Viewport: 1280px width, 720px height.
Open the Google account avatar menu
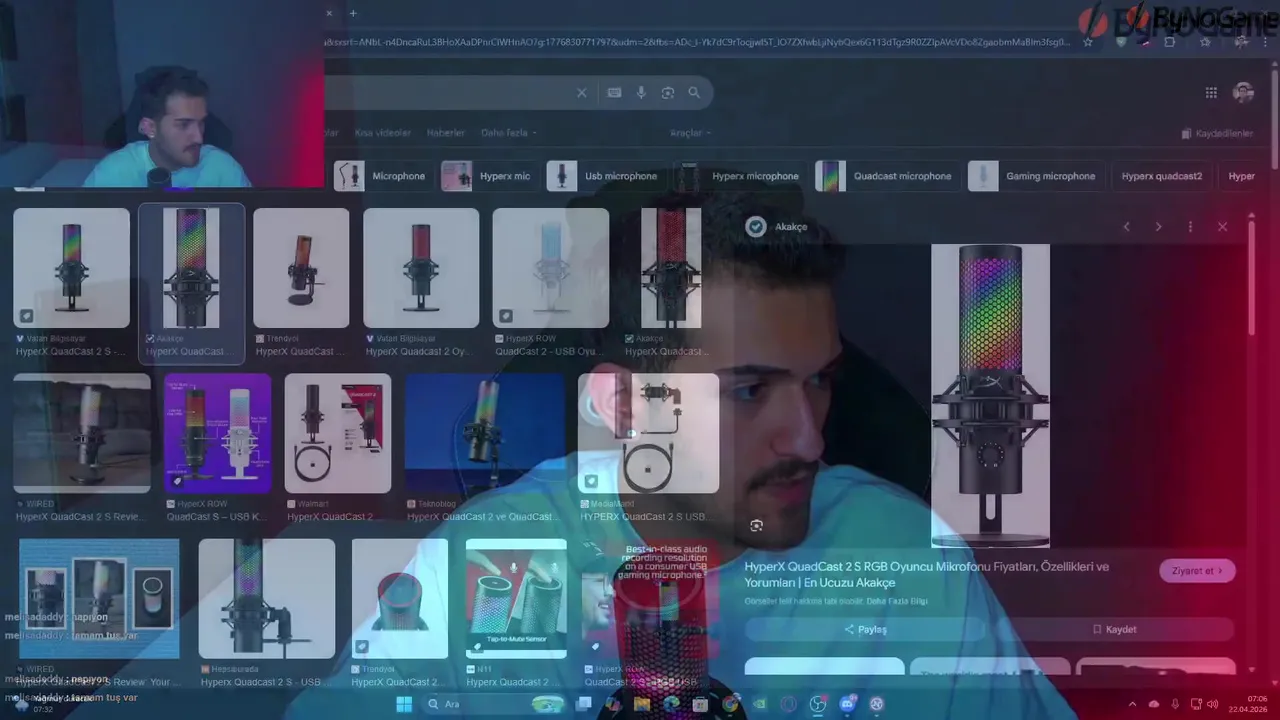coord(1244,93)
